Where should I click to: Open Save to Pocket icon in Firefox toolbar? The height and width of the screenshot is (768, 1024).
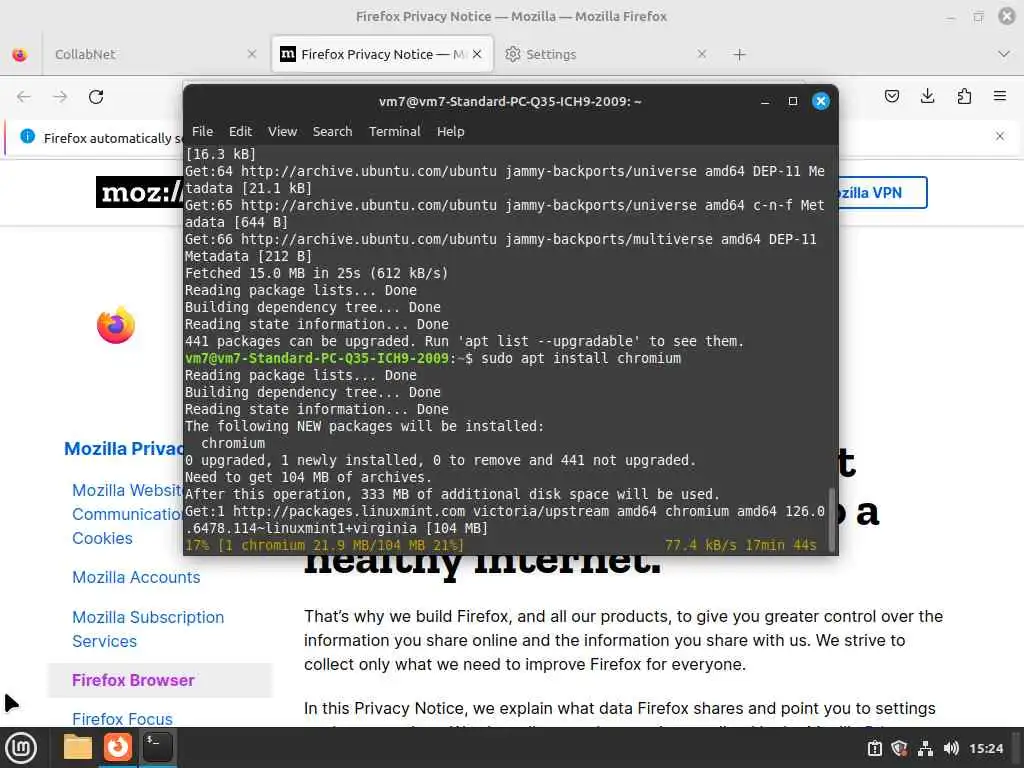click(x=891, y=97)
